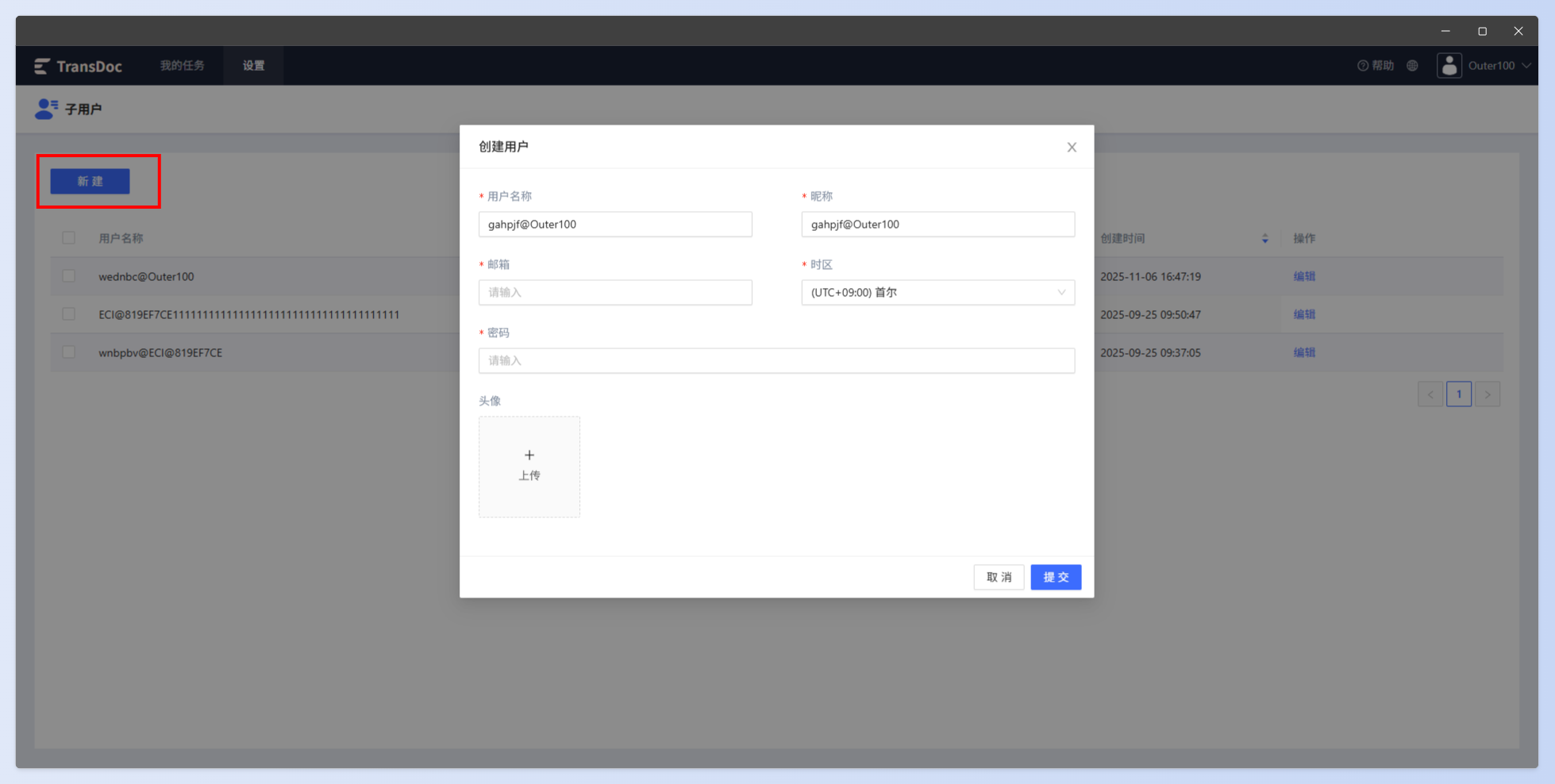Screen dimensions: 1555x784
Task: Click the 密码 input field
Action: (x=776, y=361)
